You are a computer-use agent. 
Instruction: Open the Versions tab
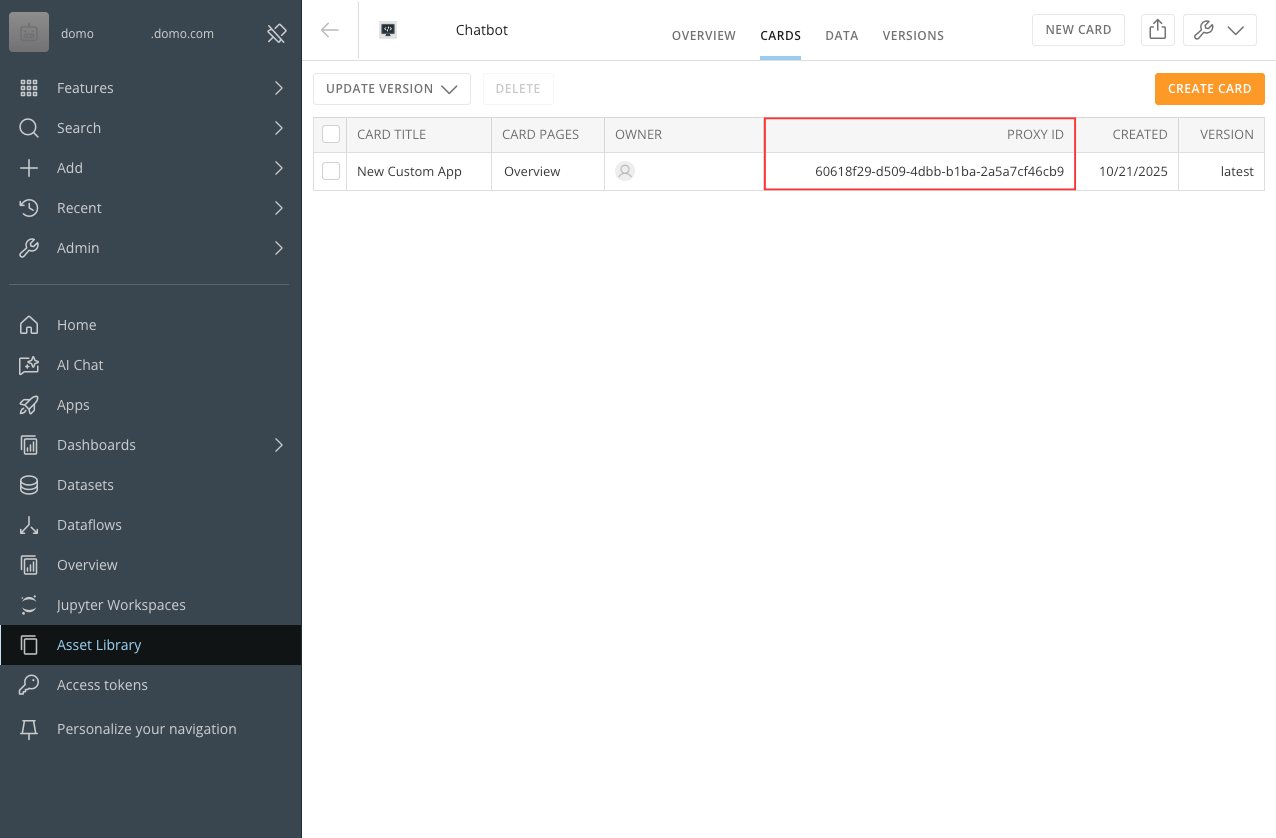point(913,35)
